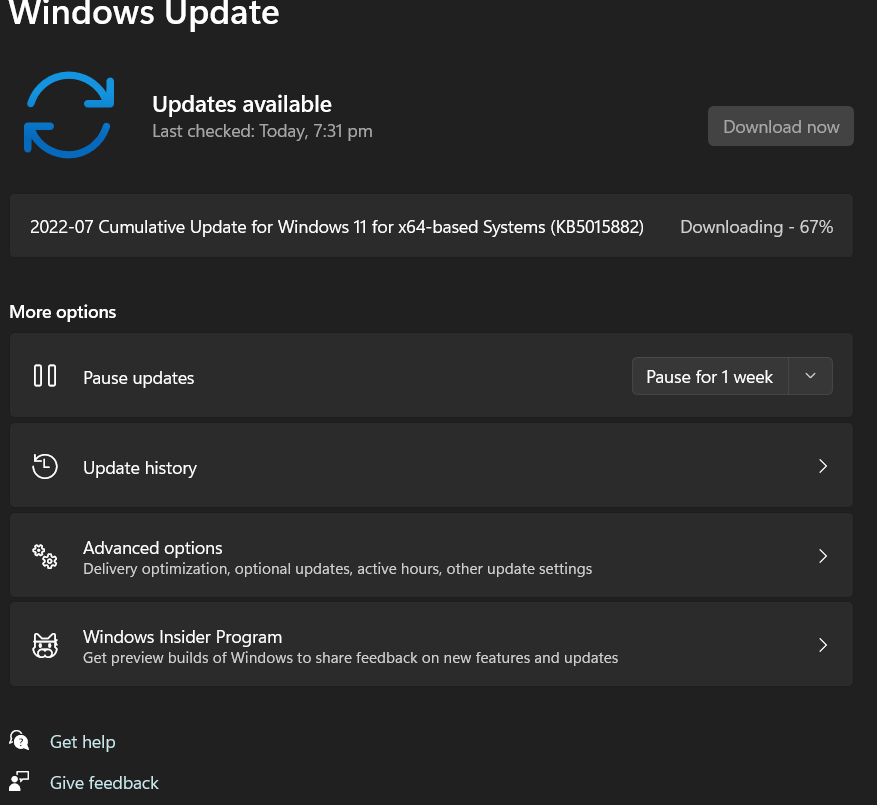Open Windows Insider Program via its chevron arrow

[x=823, y=645]
